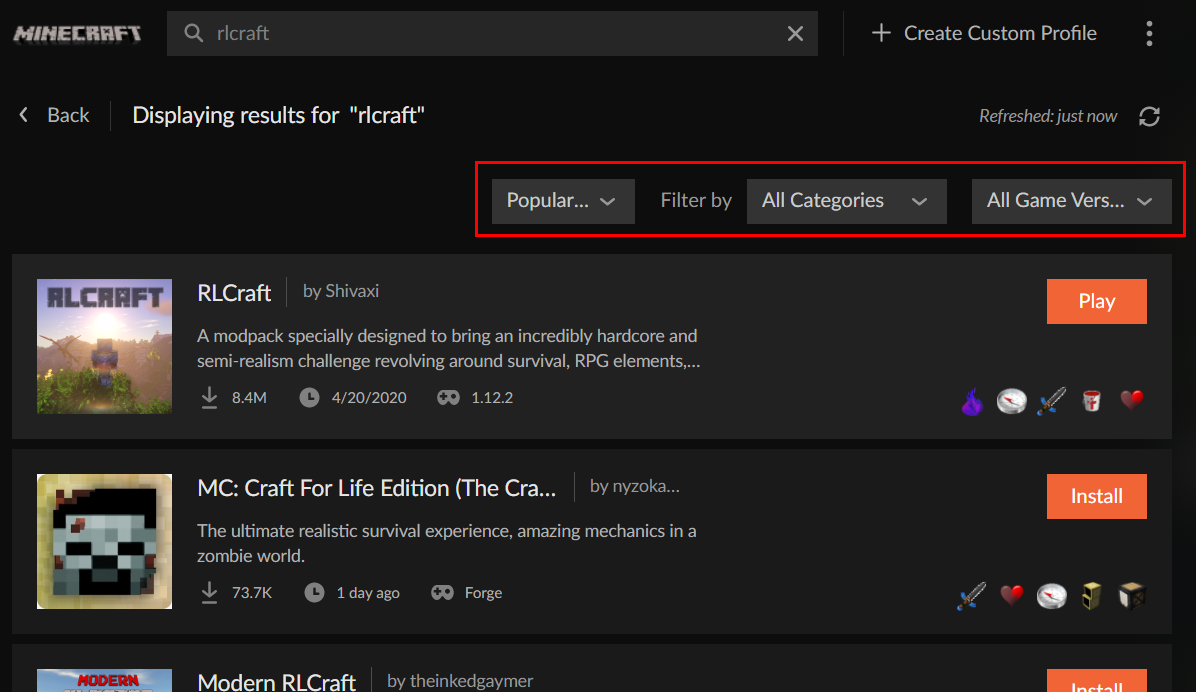The width and height of the screenshot is (1196, 692).
Task: Click the 1.12.2 version text
Action: (x=492, y=397)
